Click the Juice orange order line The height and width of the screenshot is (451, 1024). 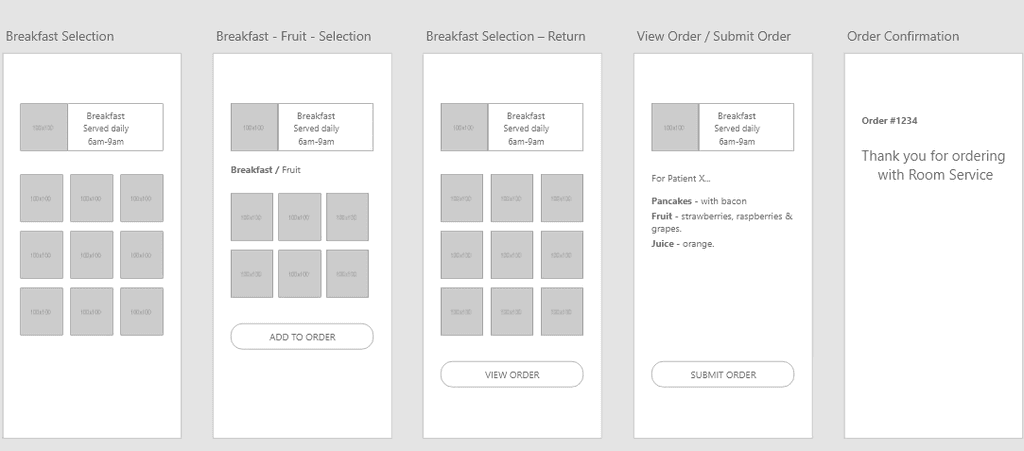pos(683,243)
